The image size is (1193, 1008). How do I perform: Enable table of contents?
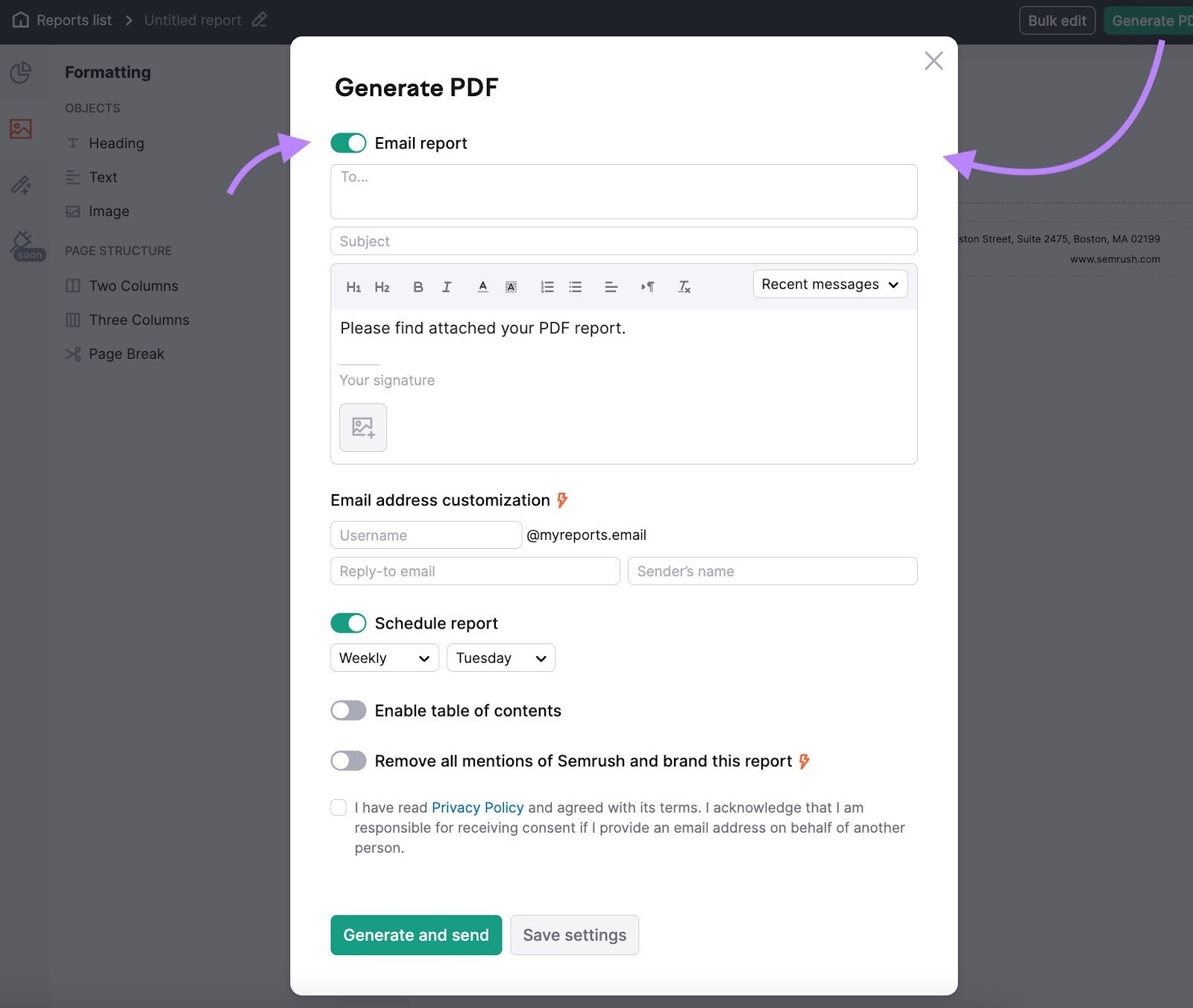point(347,710)
